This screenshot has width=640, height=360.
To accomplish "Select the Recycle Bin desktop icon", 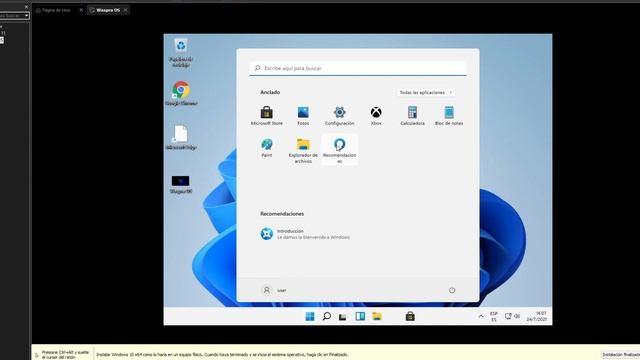I will pyautogui.click(x=181, y=52).
